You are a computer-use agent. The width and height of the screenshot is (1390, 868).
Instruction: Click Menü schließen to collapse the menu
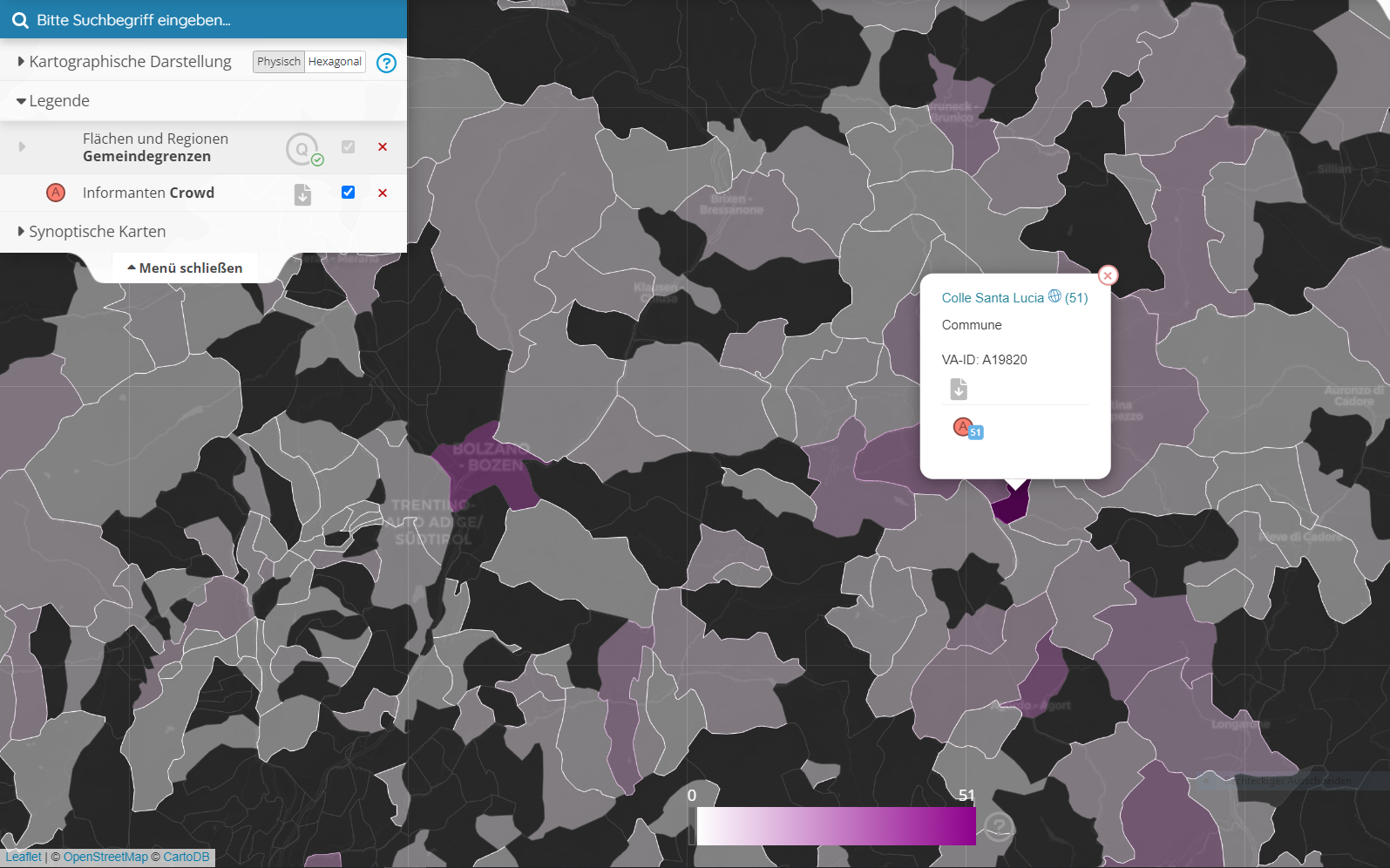(186, 268)
